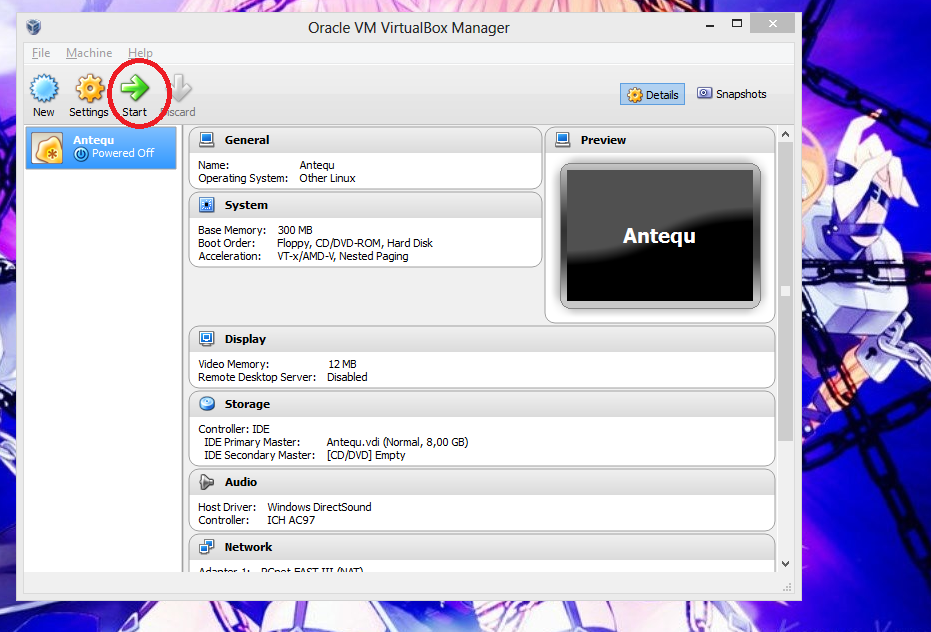Click the details pane scroll down arrow
The width and height of the screenshot is (931, 632).
pos(786,564)
